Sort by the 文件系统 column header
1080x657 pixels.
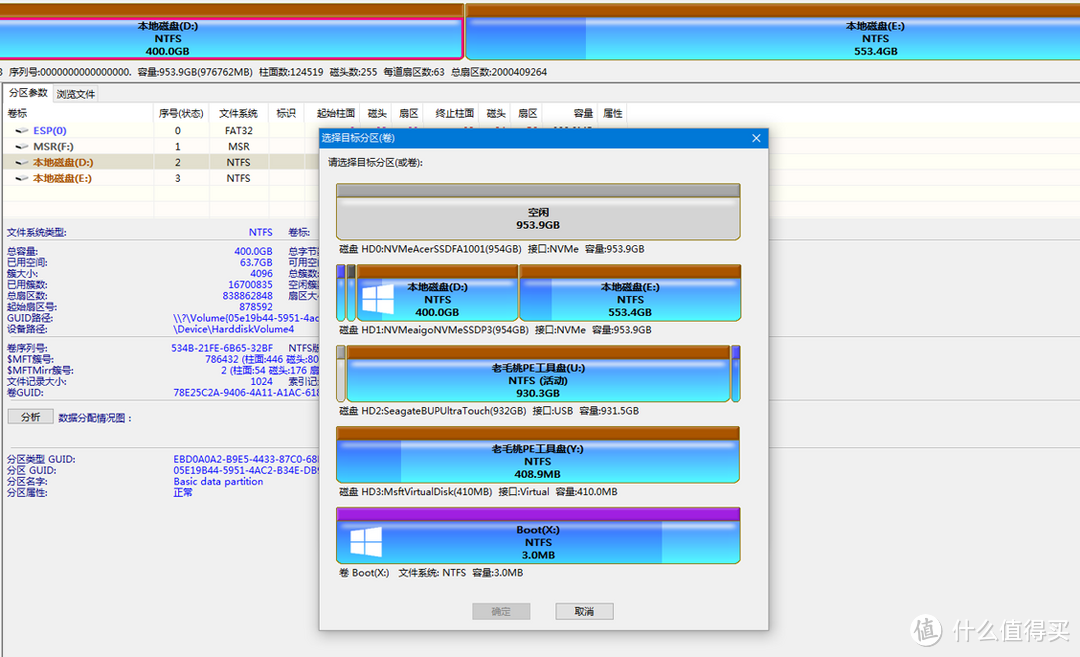[x=238, y=114]
